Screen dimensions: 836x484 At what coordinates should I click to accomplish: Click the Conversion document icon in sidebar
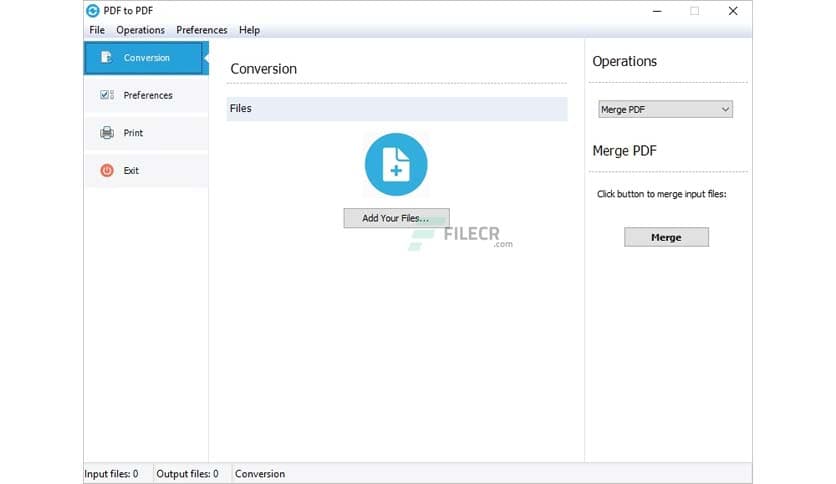point(107,58)
